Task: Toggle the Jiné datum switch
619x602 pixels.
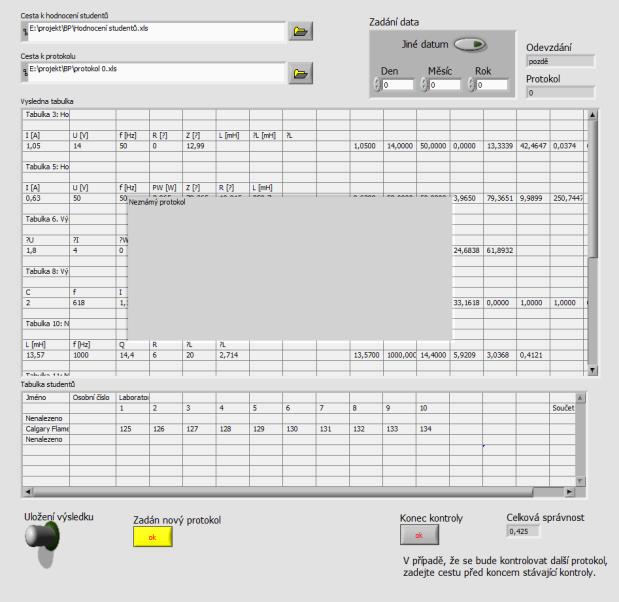Action: tap(470, 44)
